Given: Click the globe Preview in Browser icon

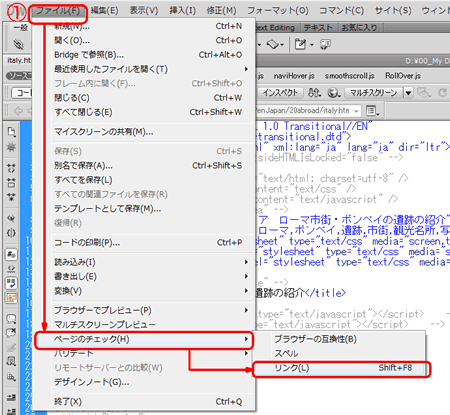Looking at the screenshot, I should tap(333, 92).
